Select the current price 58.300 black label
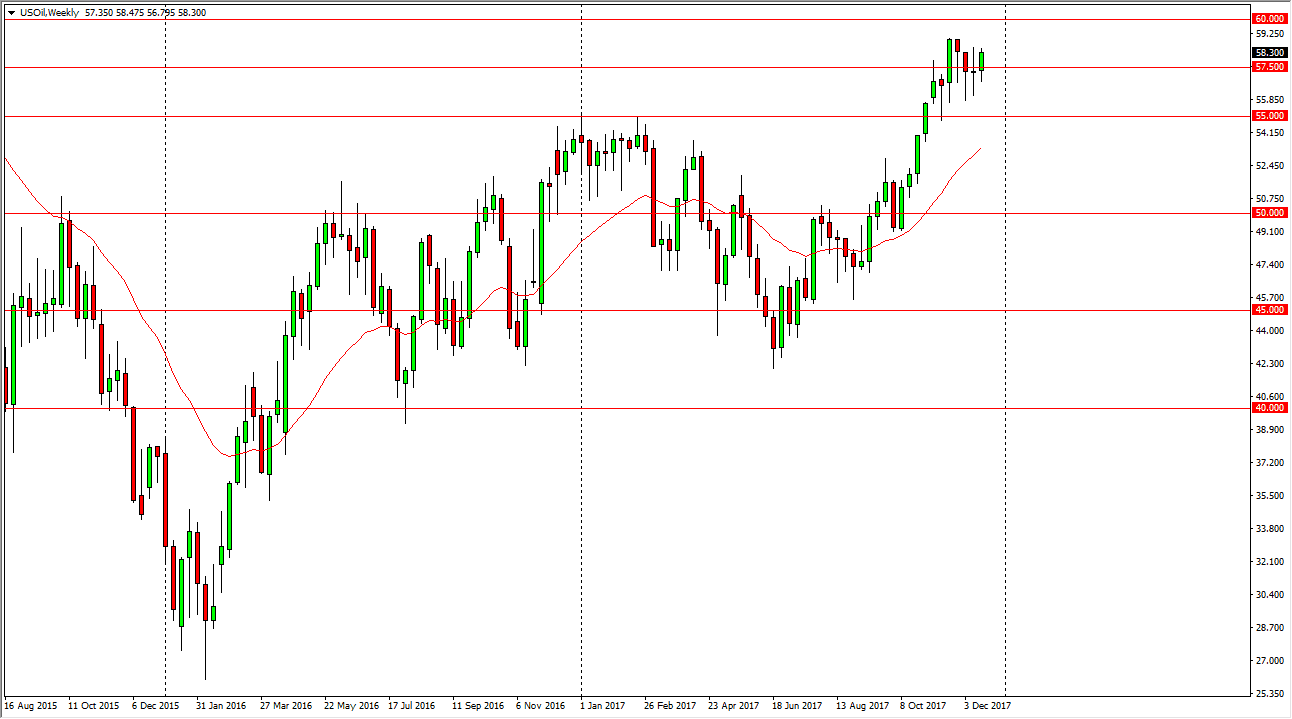The image size is (1292, 719). tap(1269, 53)
